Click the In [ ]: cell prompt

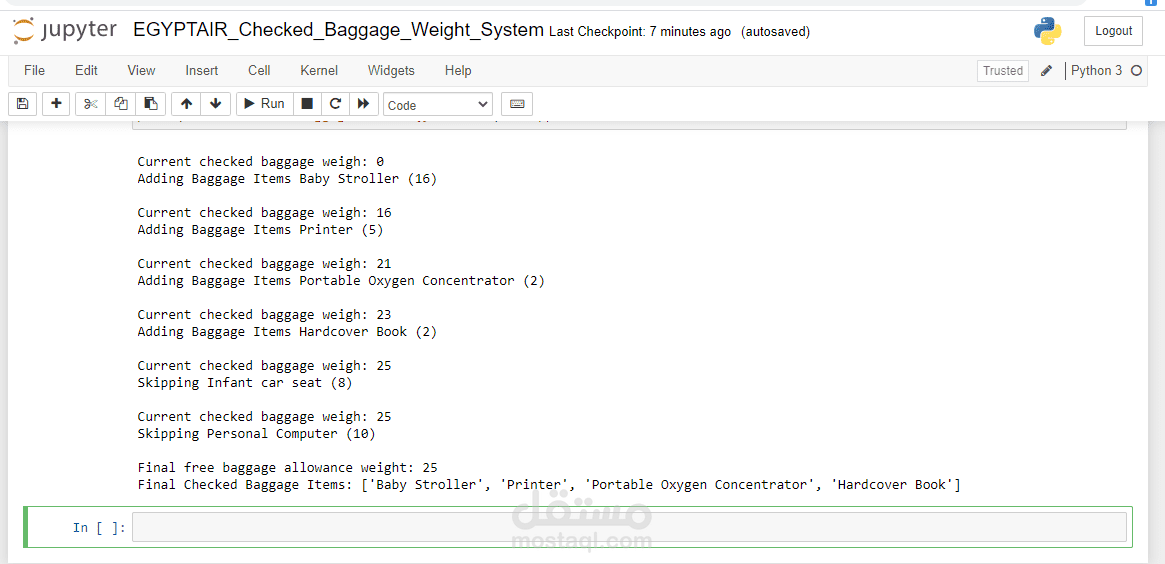click(x=99, y=528)
